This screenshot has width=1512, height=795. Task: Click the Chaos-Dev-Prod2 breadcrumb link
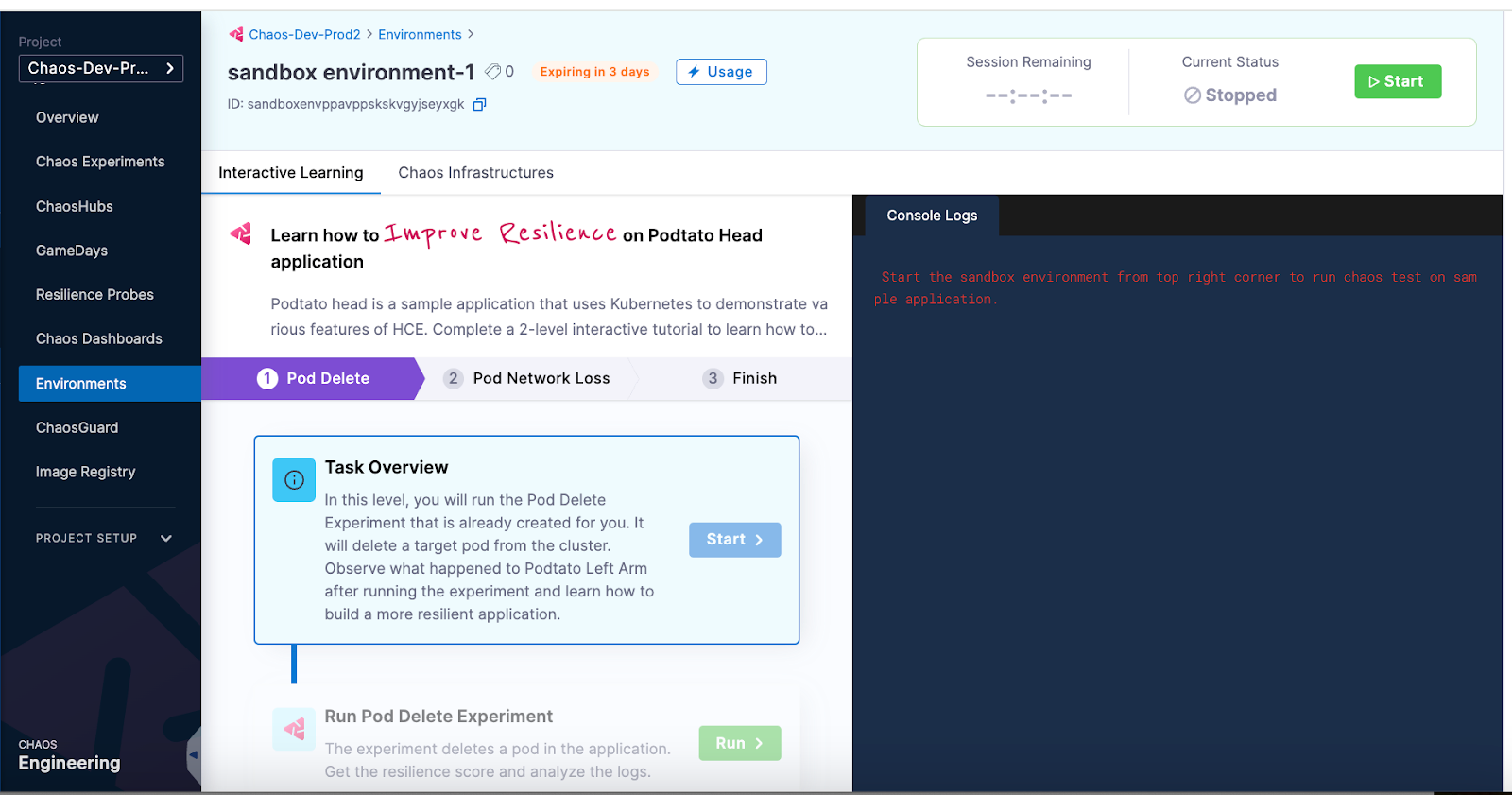click(304, 34)
